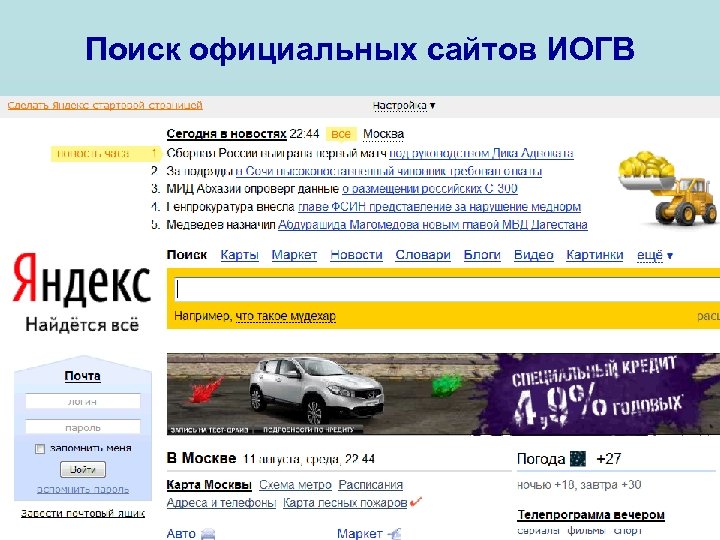720x540 pixels.
Task: Click the create mailbox link
Action: click(83, 513)
